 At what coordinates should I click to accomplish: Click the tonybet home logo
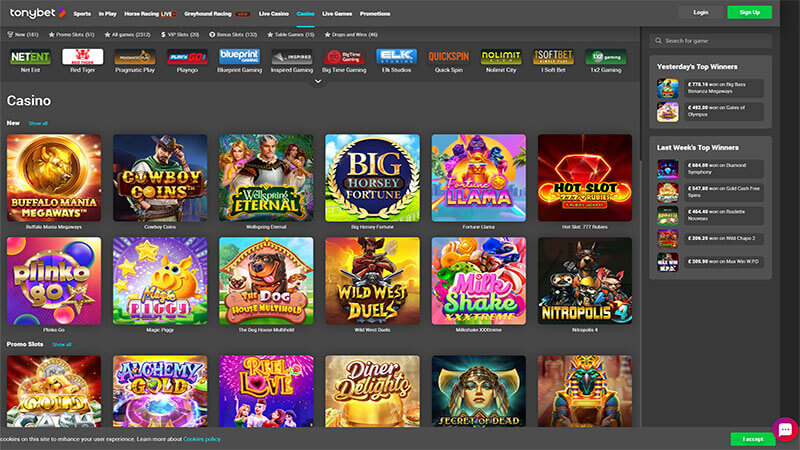coord(33,13)
